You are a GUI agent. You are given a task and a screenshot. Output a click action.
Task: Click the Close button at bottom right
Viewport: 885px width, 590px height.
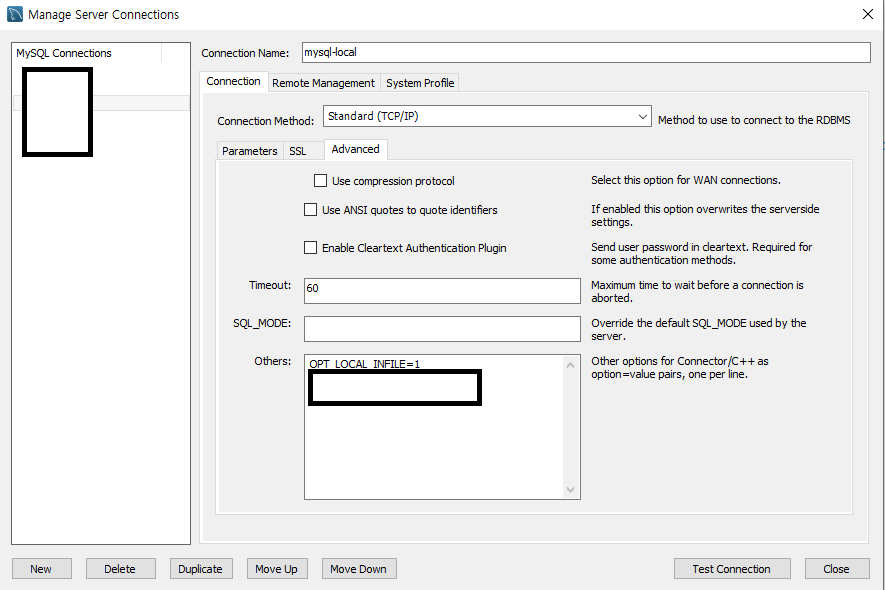pyautogui.click(x=836, y=569)
